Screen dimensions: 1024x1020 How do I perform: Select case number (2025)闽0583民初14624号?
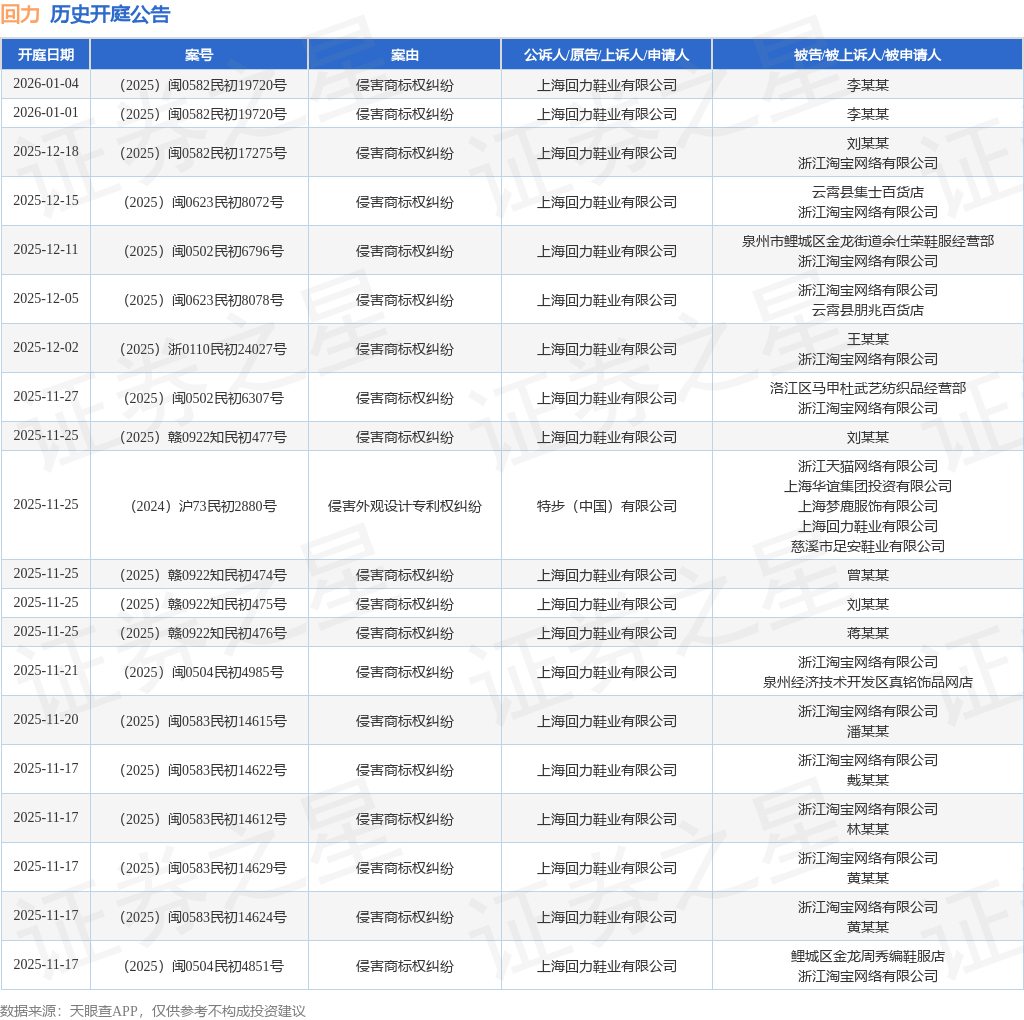tap(203, 917)
